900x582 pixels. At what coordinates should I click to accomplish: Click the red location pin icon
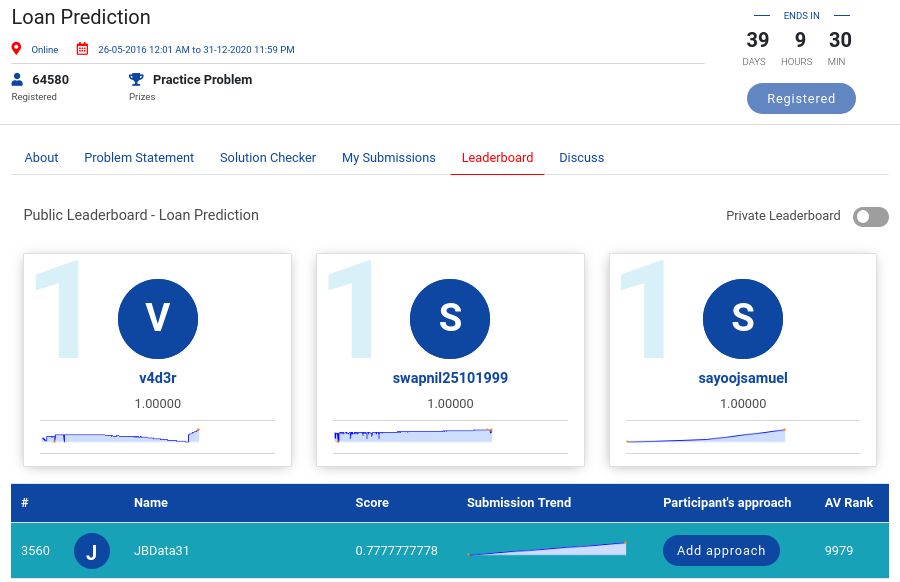(x=16, y=49)
